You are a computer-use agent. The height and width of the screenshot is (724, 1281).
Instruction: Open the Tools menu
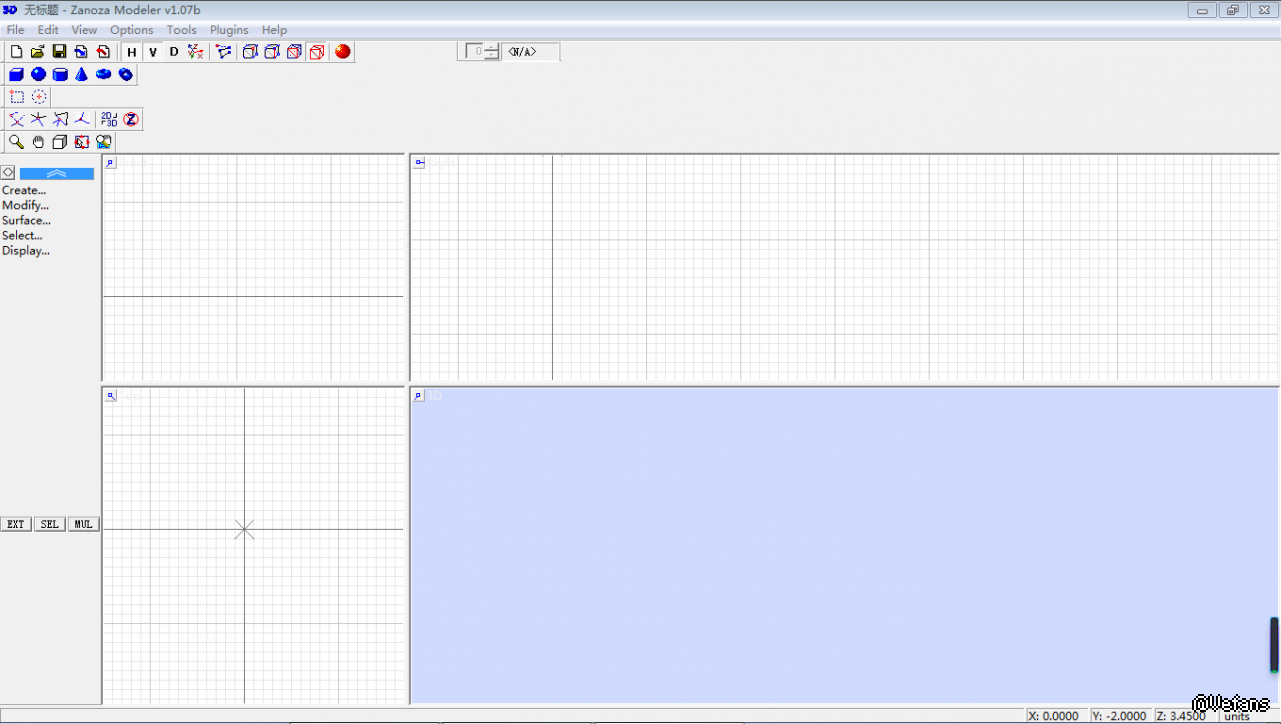[182, 30]
